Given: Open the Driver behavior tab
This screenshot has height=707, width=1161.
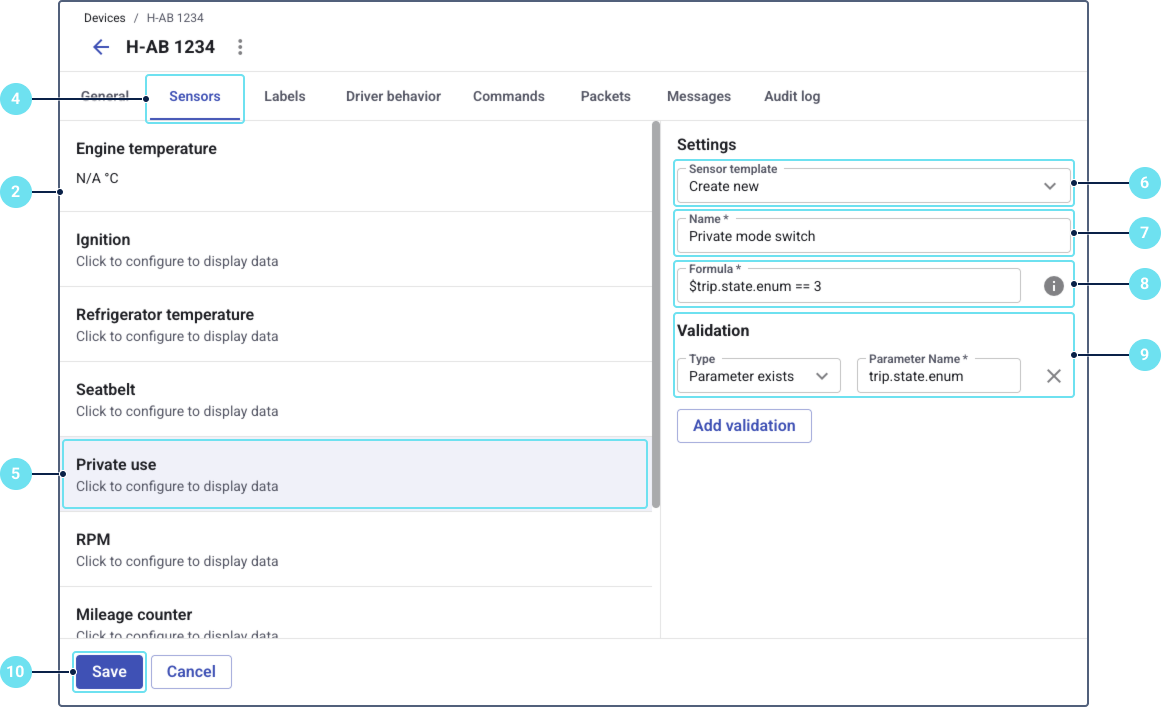Looking at the screenshot, I should click(x=392, y=95).
